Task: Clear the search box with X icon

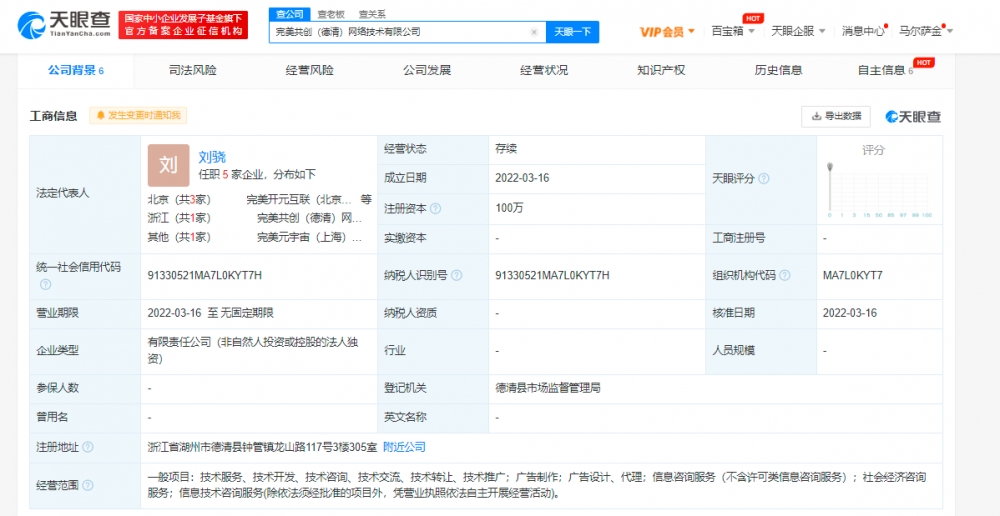Action: pos(534,32)
